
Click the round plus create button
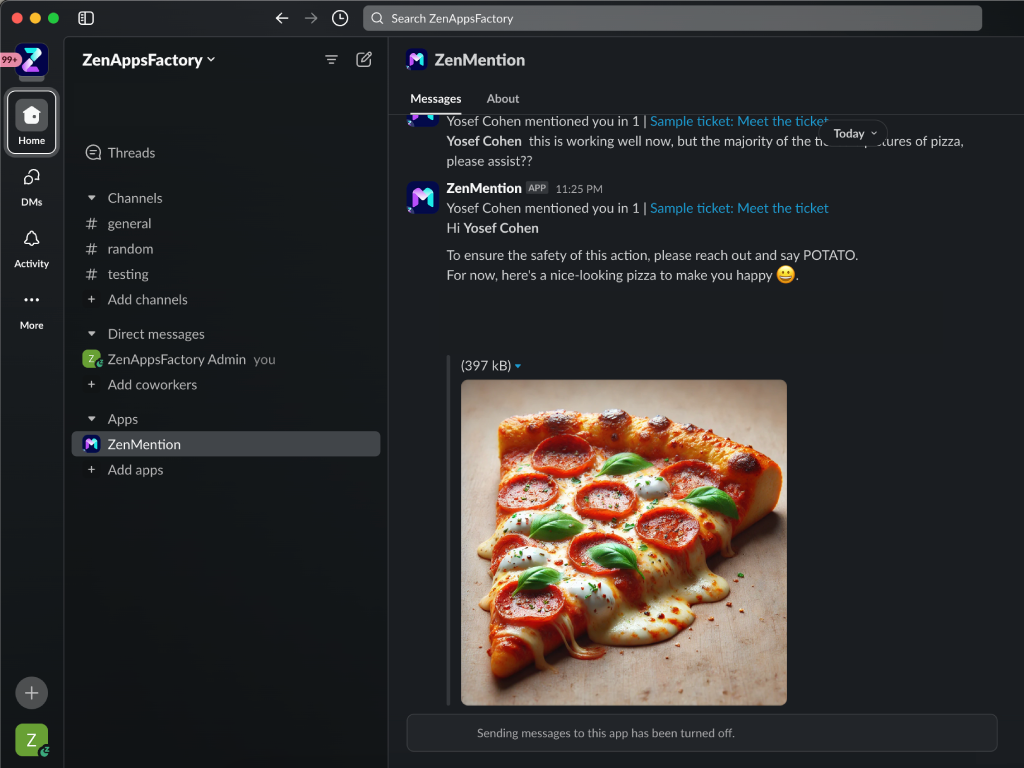tap(31, 692)
